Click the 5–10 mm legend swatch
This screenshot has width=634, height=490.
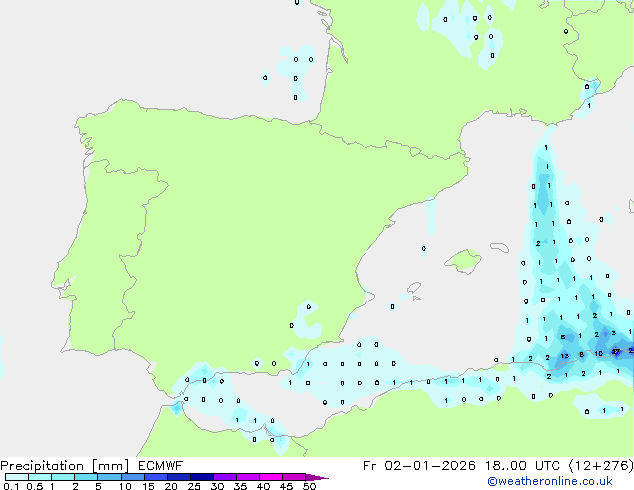tap(109, 477)
